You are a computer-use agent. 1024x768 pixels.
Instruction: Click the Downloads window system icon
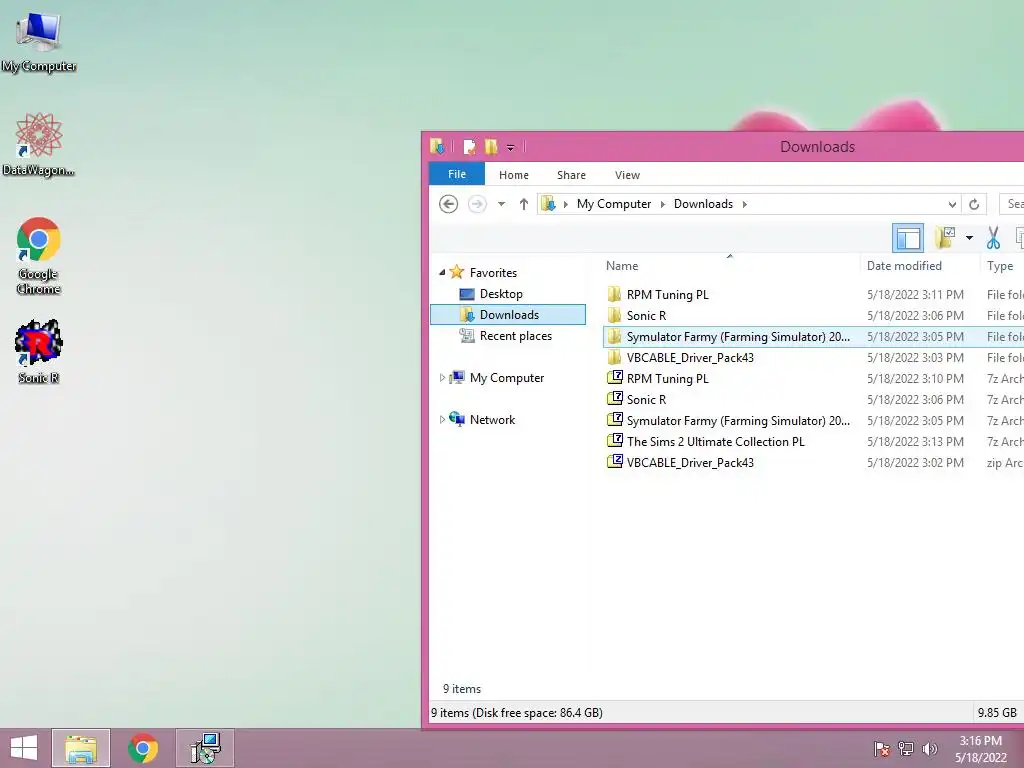click(437, 147)
